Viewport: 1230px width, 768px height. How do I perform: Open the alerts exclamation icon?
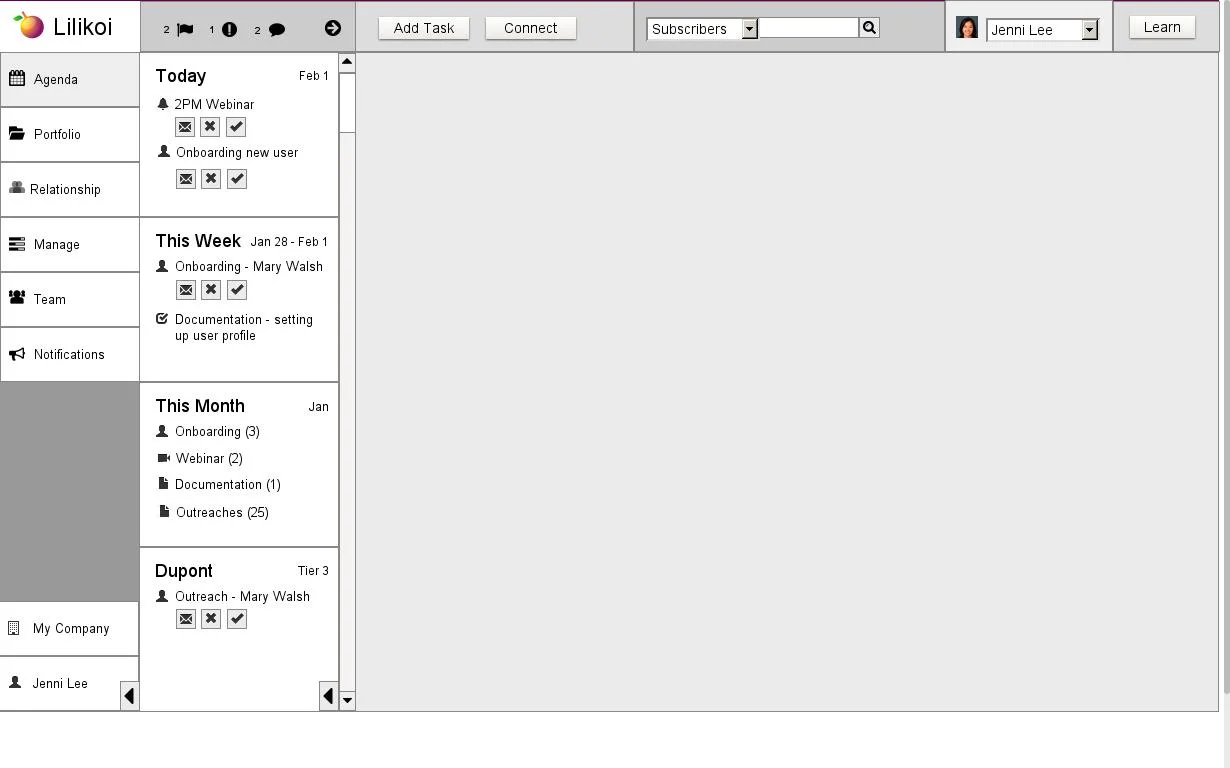(228, 29)
